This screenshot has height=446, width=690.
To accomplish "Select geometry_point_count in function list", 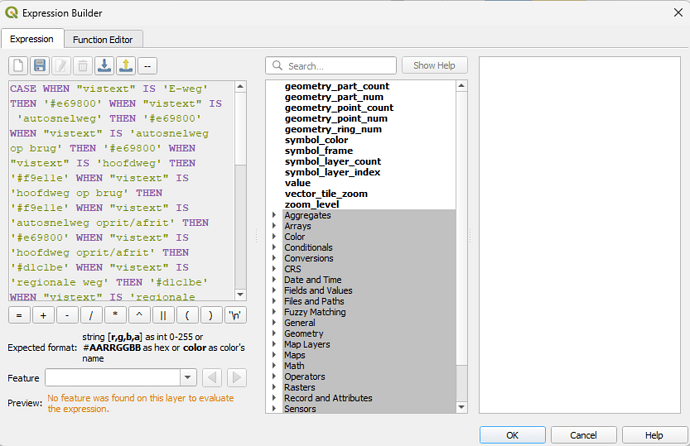I will (x=339, y=108).
